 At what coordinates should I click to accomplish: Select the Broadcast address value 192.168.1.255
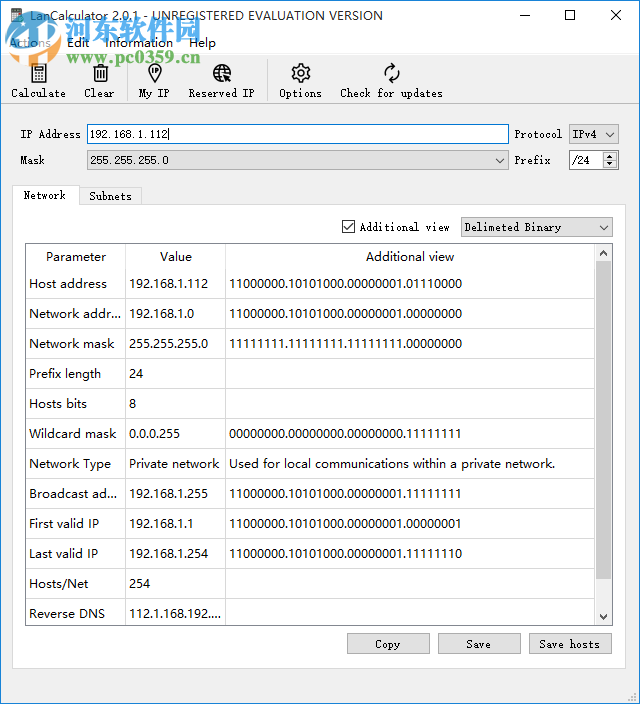168,494
